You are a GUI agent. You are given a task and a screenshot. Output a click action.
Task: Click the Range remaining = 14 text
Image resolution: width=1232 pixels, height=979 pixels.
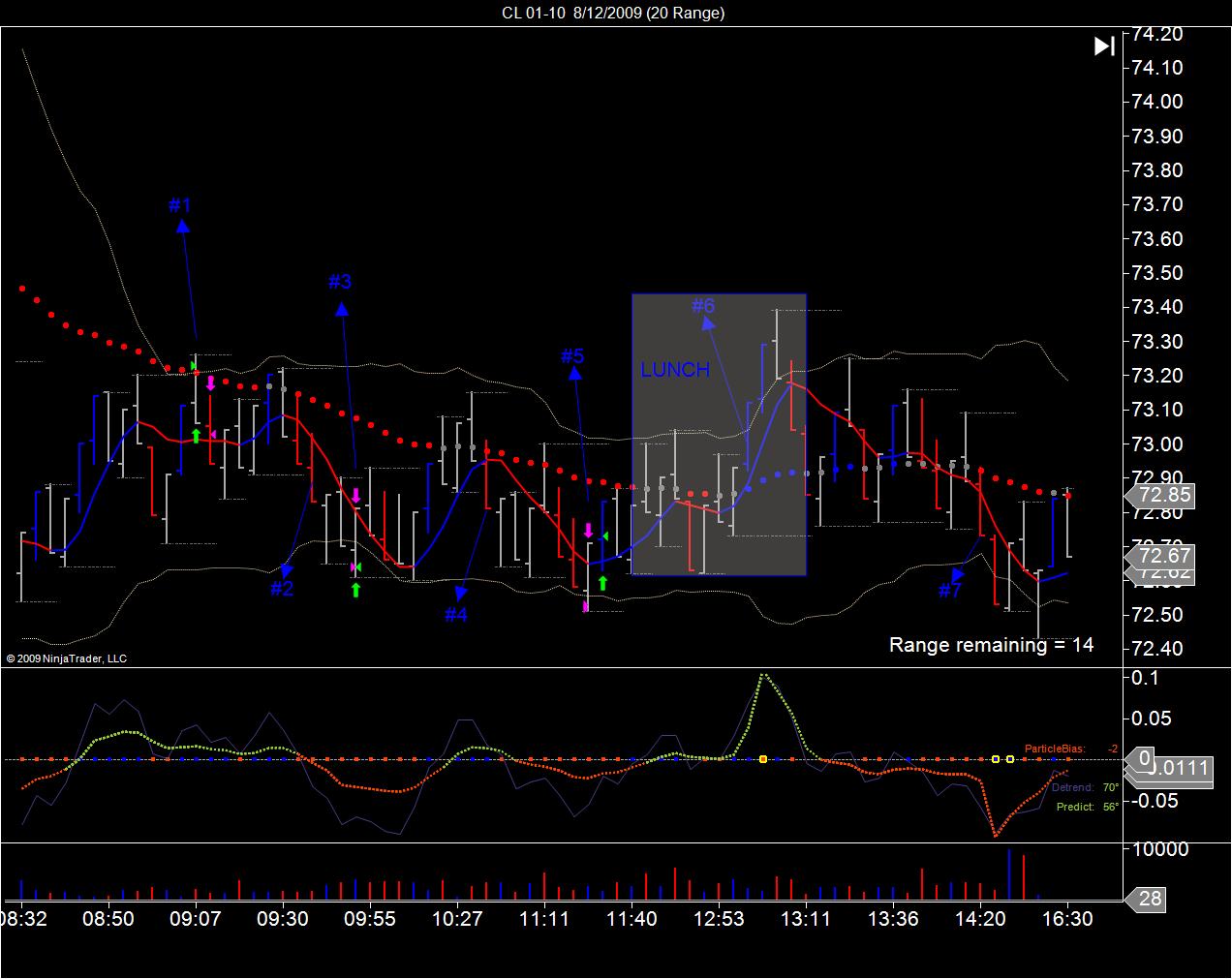991,645
